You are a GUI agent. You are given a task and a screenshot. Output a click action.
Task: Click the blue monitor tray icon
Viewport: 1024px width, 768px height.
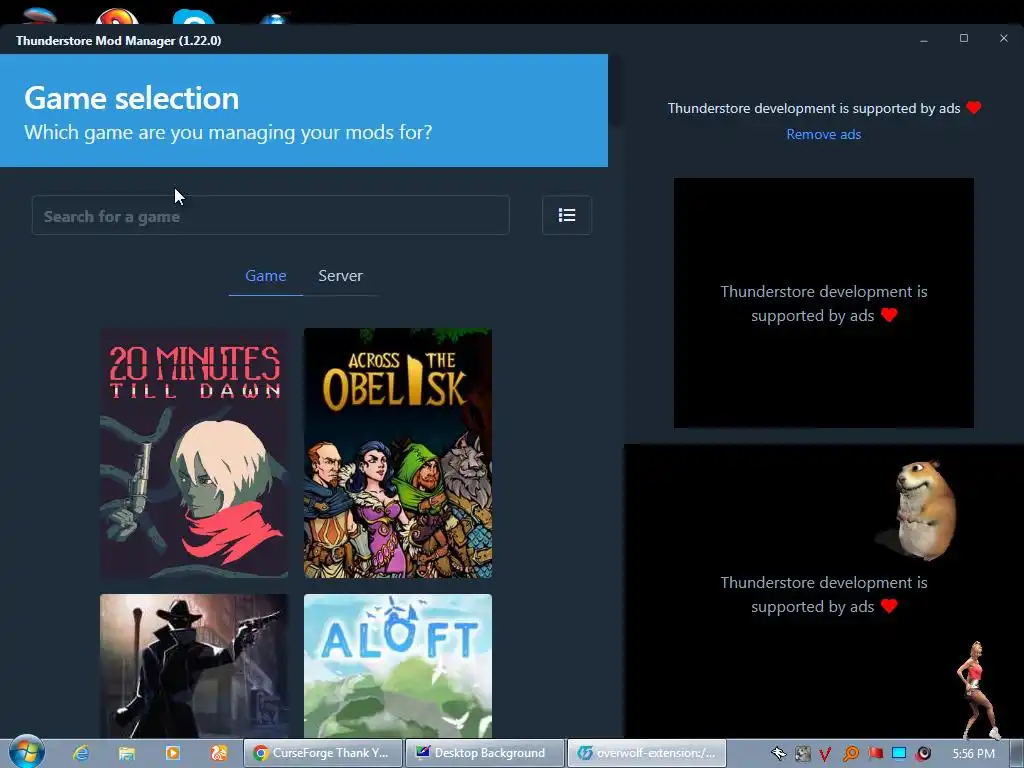point(899,754)
